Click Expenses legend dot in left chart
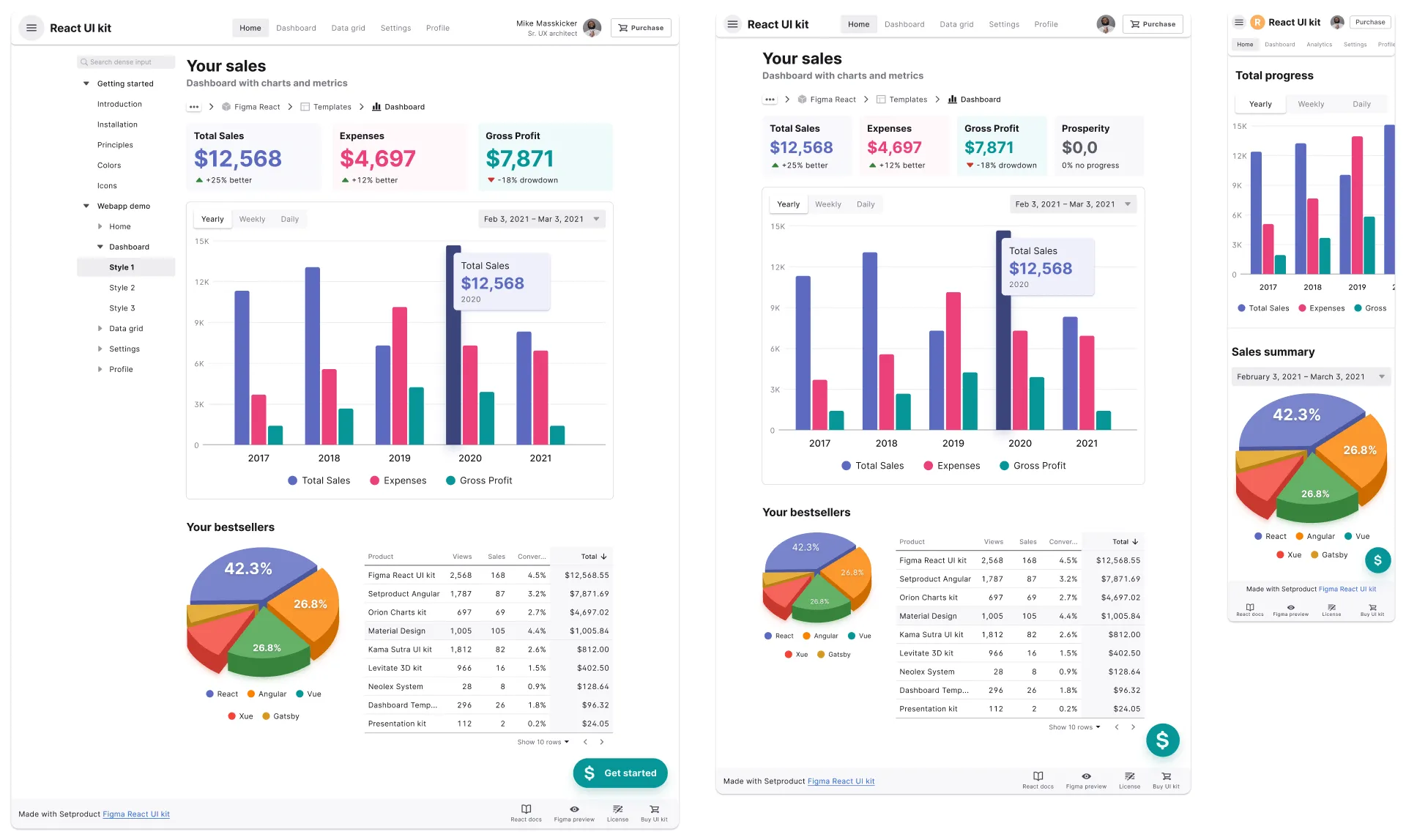 pyautogui.click(x=374, y=480)
